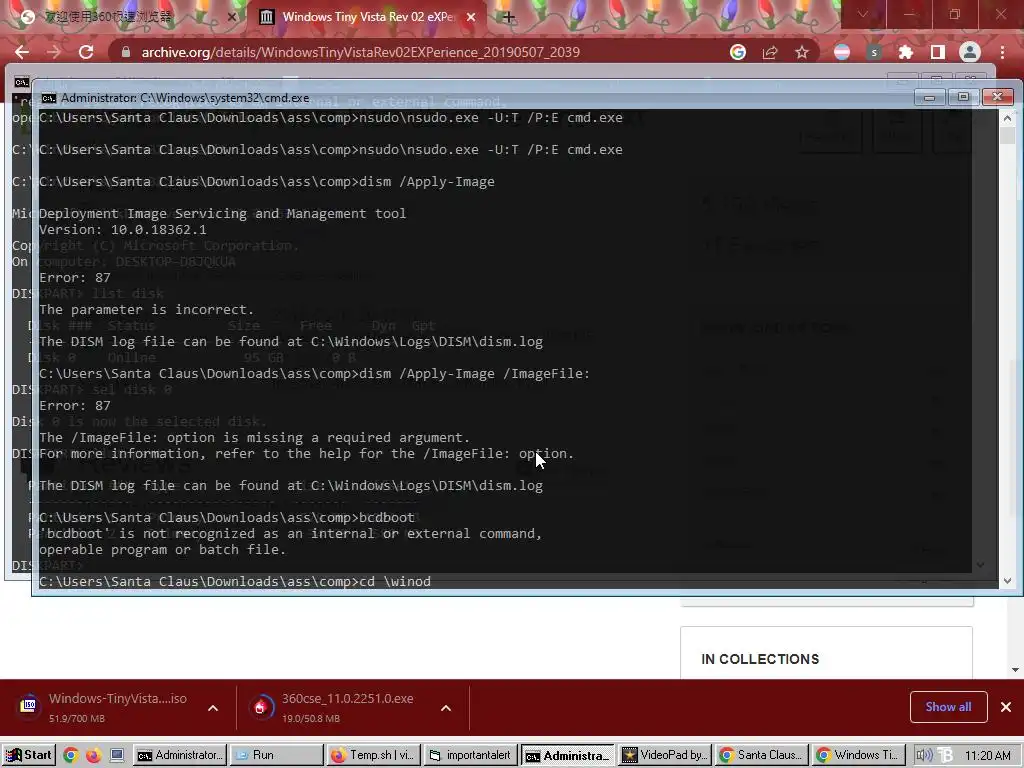Click the 360cse download progress icon
The height and width of the screenshot is (768, 1024).
point(260,707)
